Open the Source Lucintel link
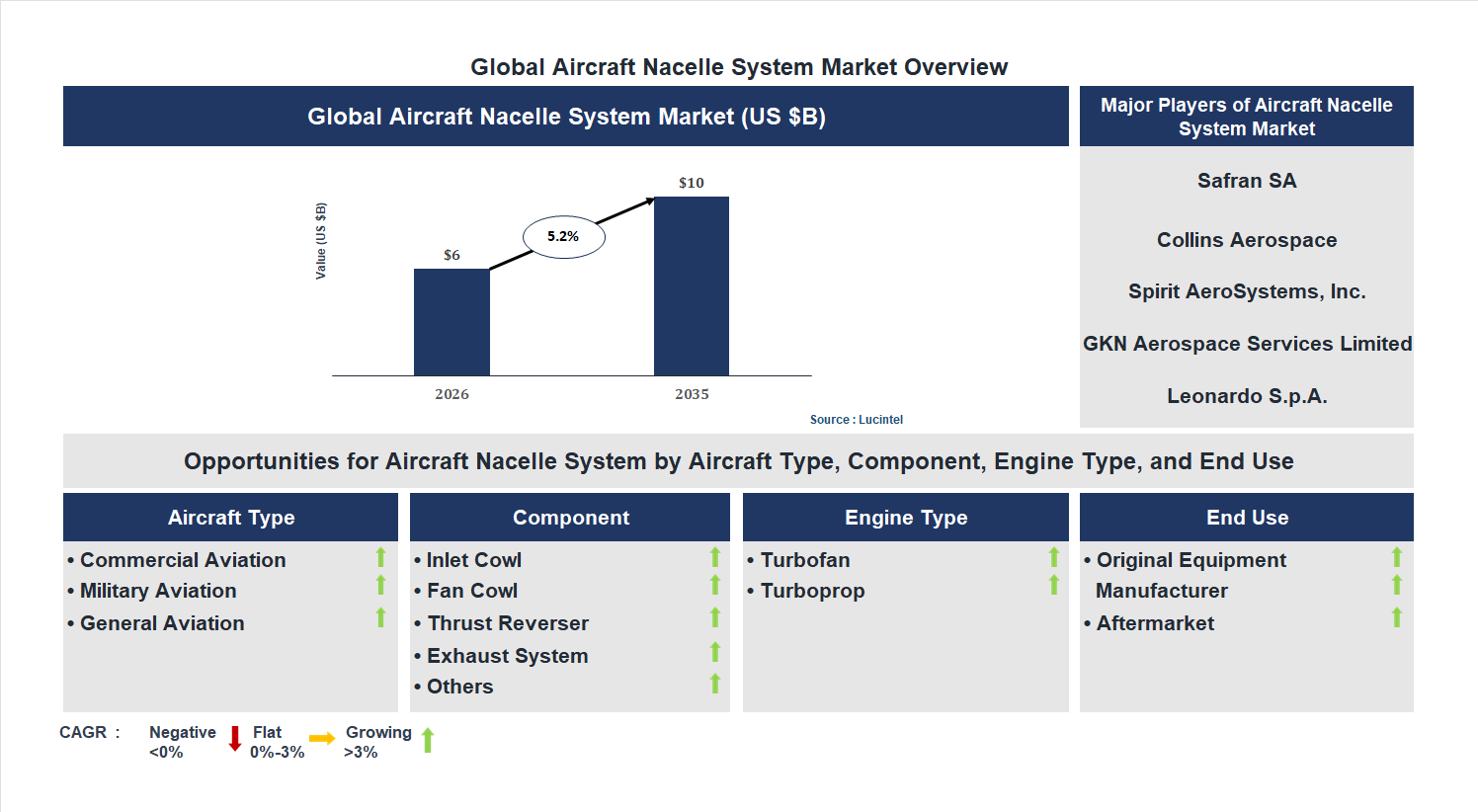Viewport: 1478px width, 812px height. [x=855, y=419]
